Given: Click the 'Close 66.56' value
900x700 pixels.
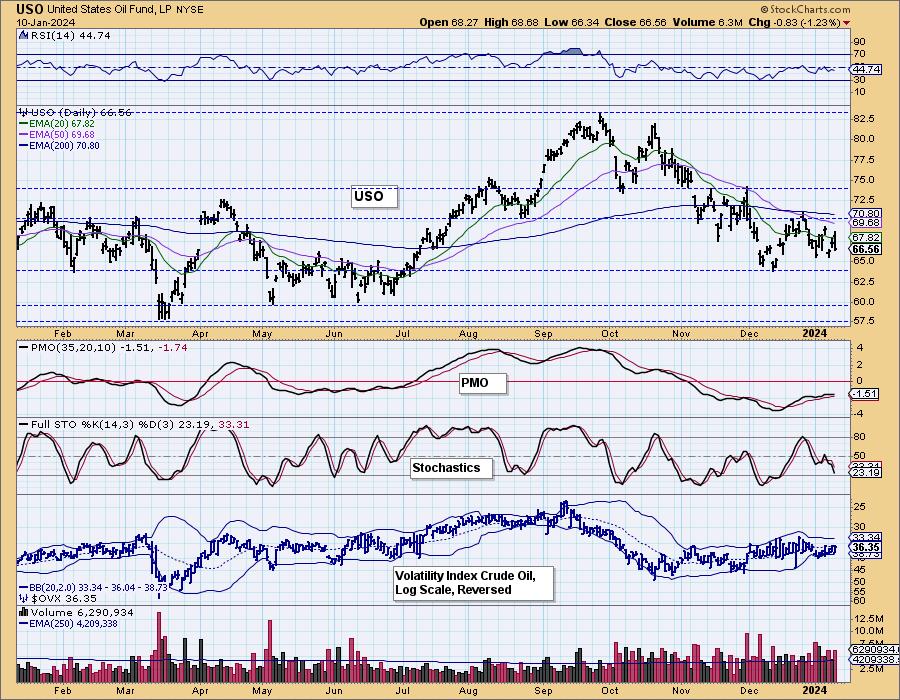Looking at the screenshot, I should [x=635, y=22].
